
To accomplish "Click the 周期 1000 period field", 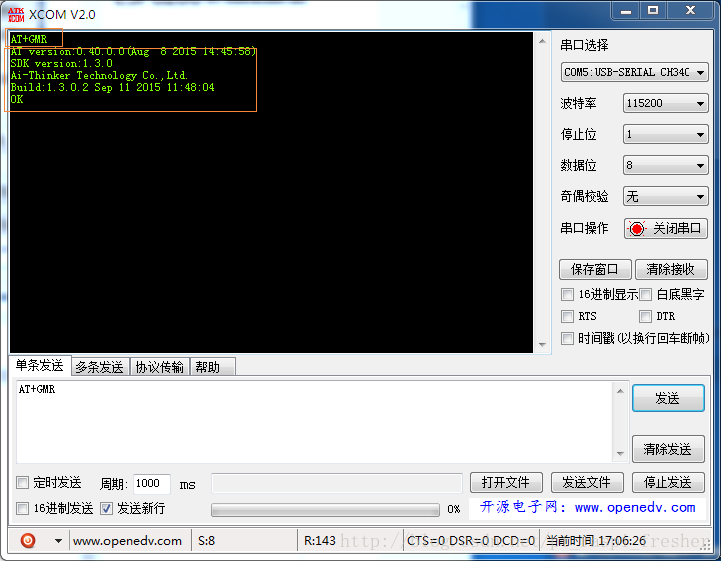I will [152, 484].
